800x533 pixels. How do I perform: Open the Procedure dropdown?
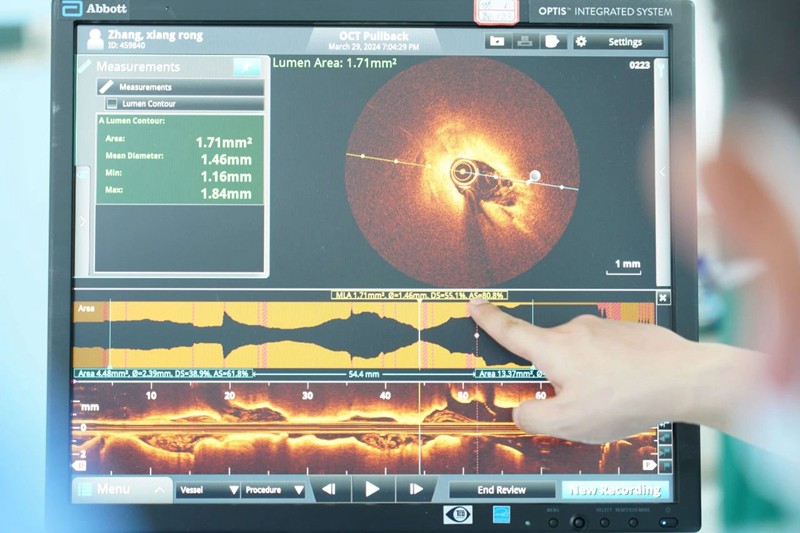click(x=273, y=490)
